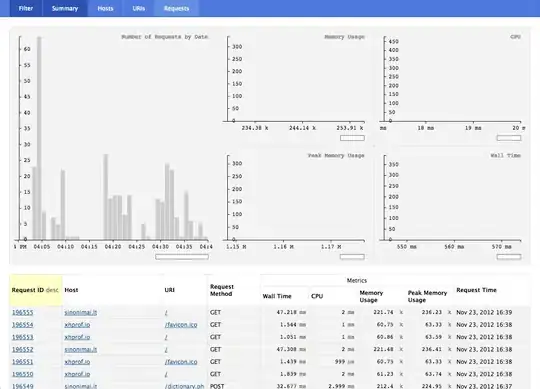
Task: Click the slider under Peak Memory Usage chart
Action: tap(352, 257)
